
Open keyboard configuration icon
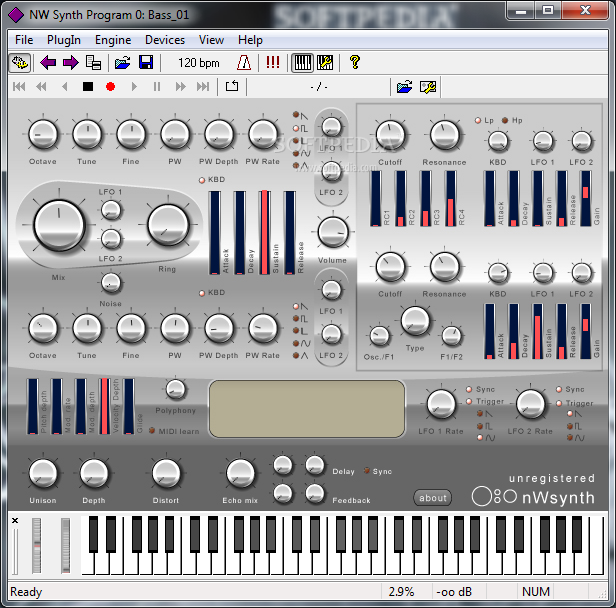pyautogui.click(x=325, y=63)
